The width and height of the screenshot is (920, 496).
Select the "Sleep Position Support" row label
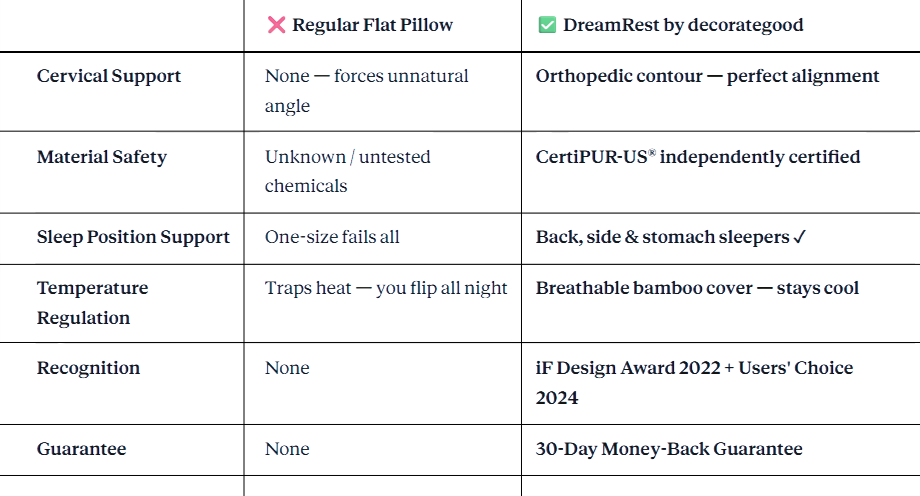133,237
